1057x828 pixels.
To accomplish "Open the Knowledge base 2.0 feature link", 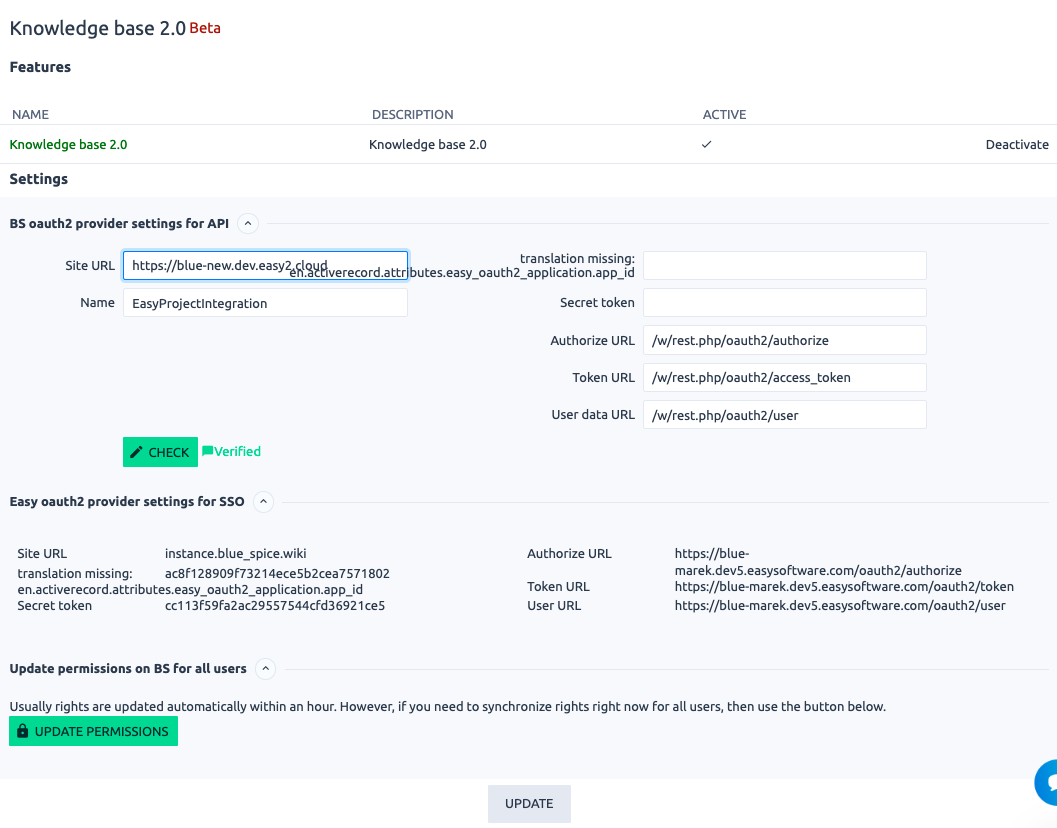I will tap(68, 144).
